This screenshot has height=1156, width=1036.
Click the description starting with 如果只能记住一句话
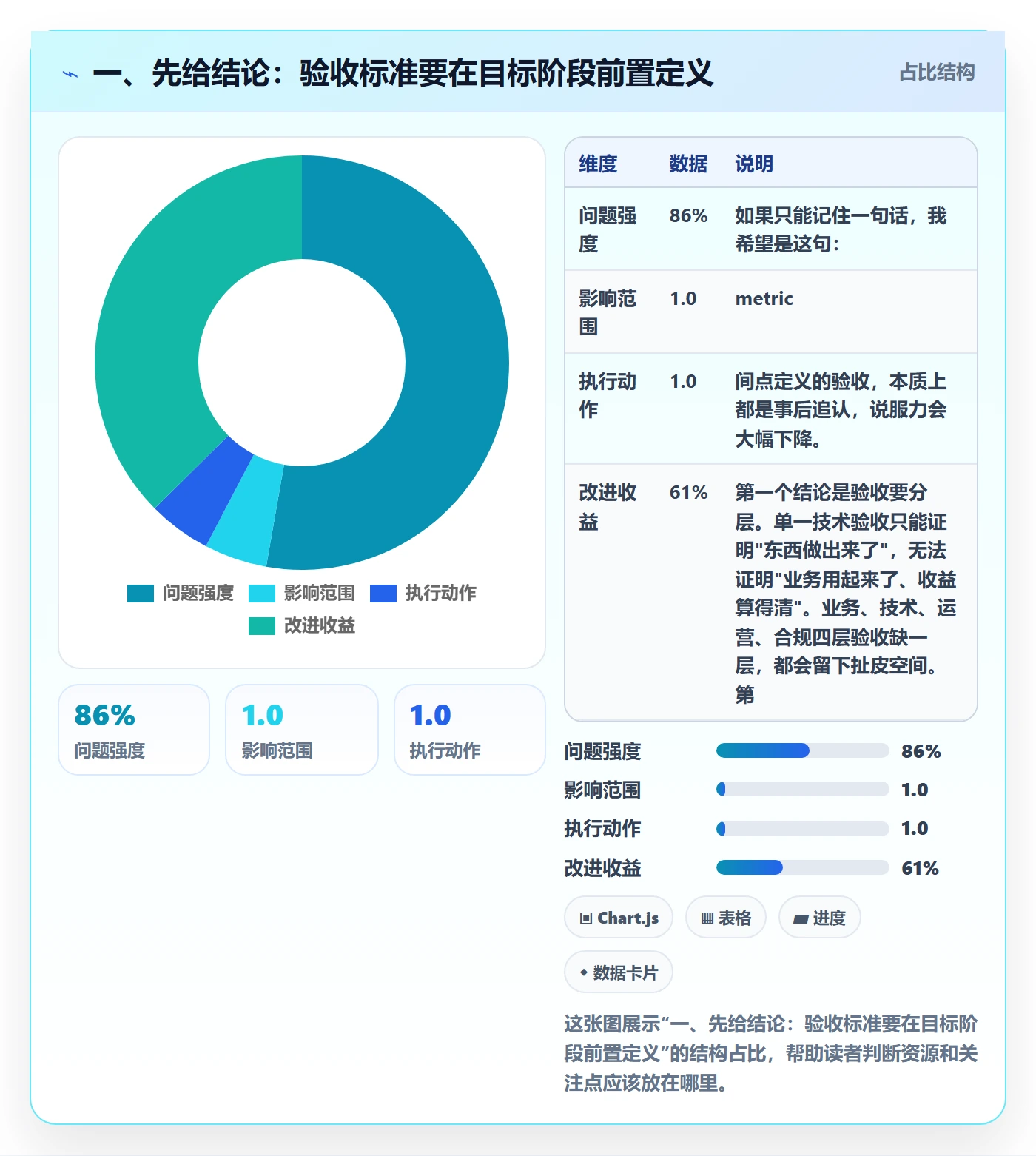(841, 229)
